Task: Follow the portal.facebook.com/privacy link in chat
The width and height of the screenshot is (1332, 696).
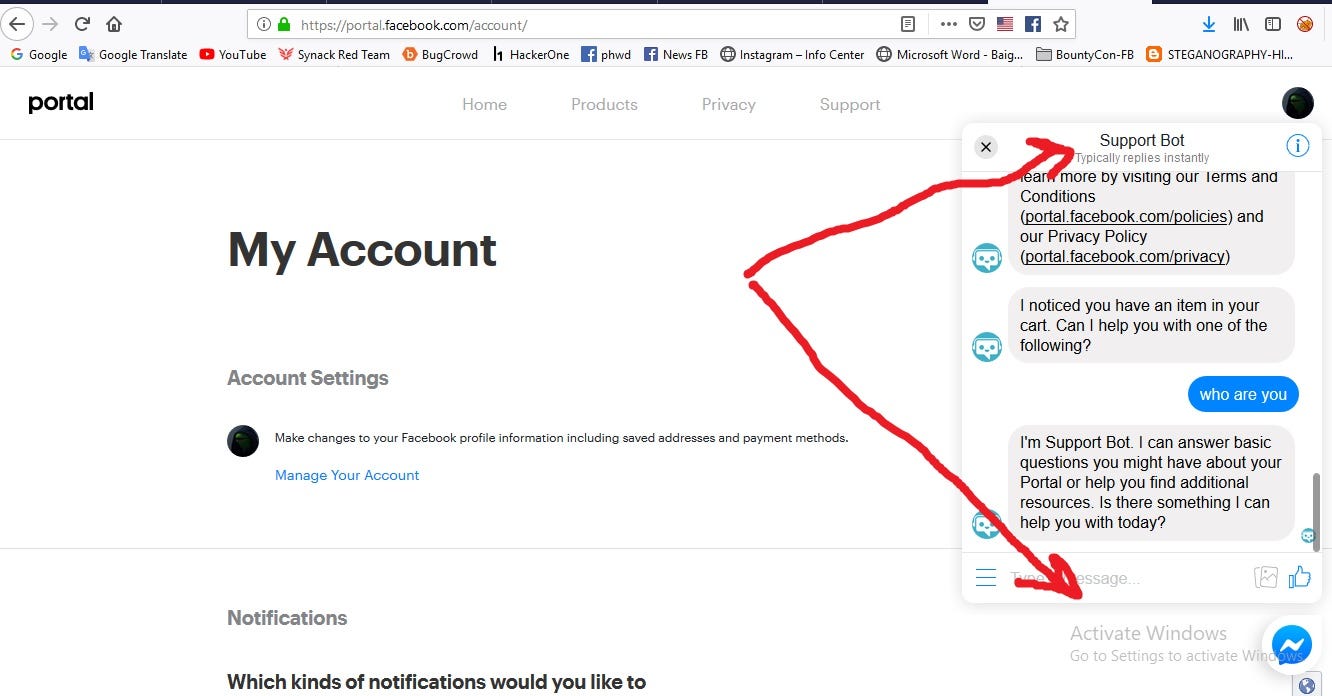Action: (1125, 256)
